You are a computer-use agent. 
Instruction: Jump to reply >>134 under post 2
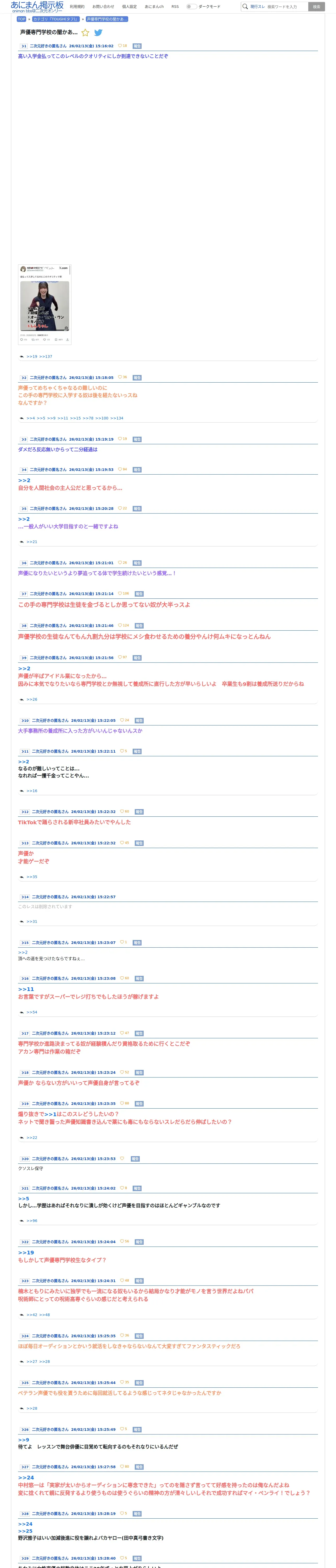116,418
